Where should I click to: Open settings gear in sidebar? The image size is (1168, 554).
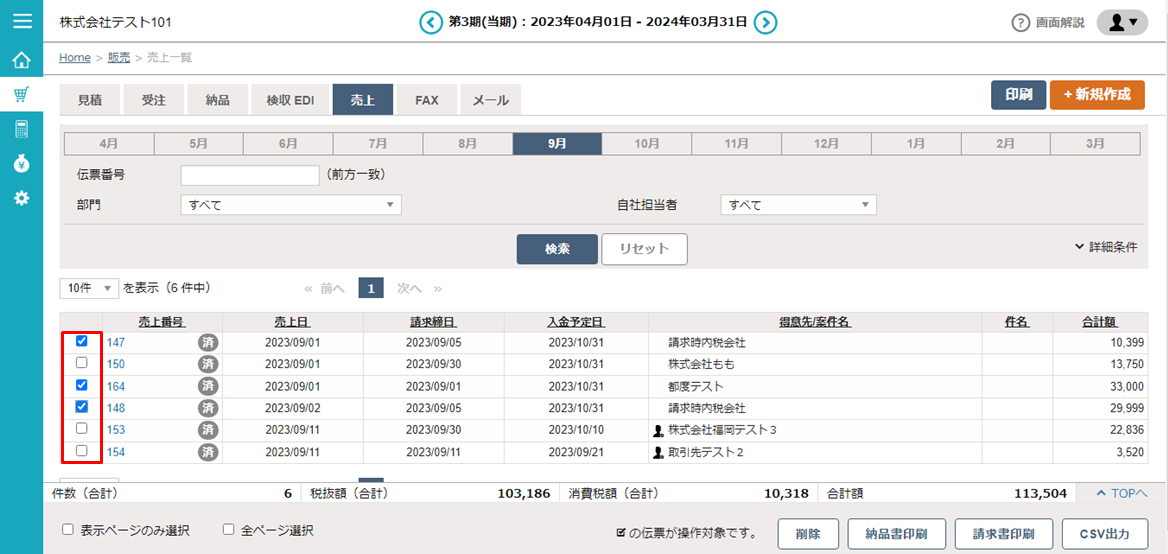21,198
